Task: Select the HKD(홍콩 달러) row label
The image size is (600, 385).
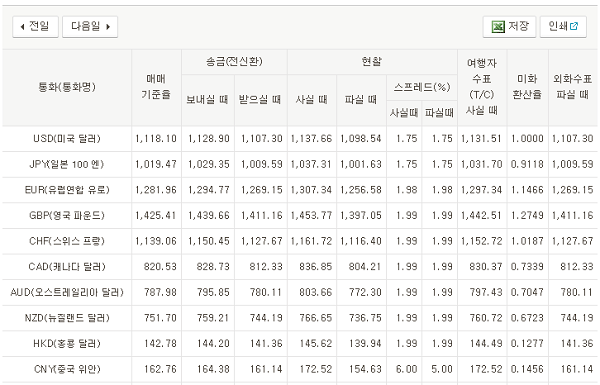Action: [x=67, y=344]
